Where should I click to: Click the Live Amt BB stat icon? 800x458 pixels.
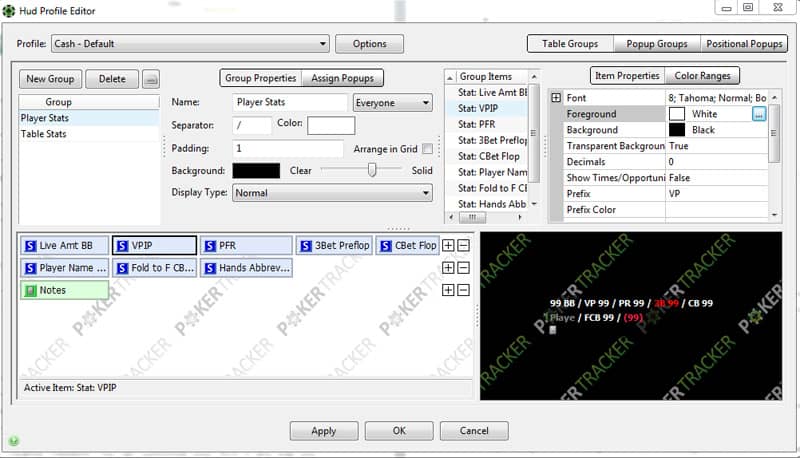[31, 246]
